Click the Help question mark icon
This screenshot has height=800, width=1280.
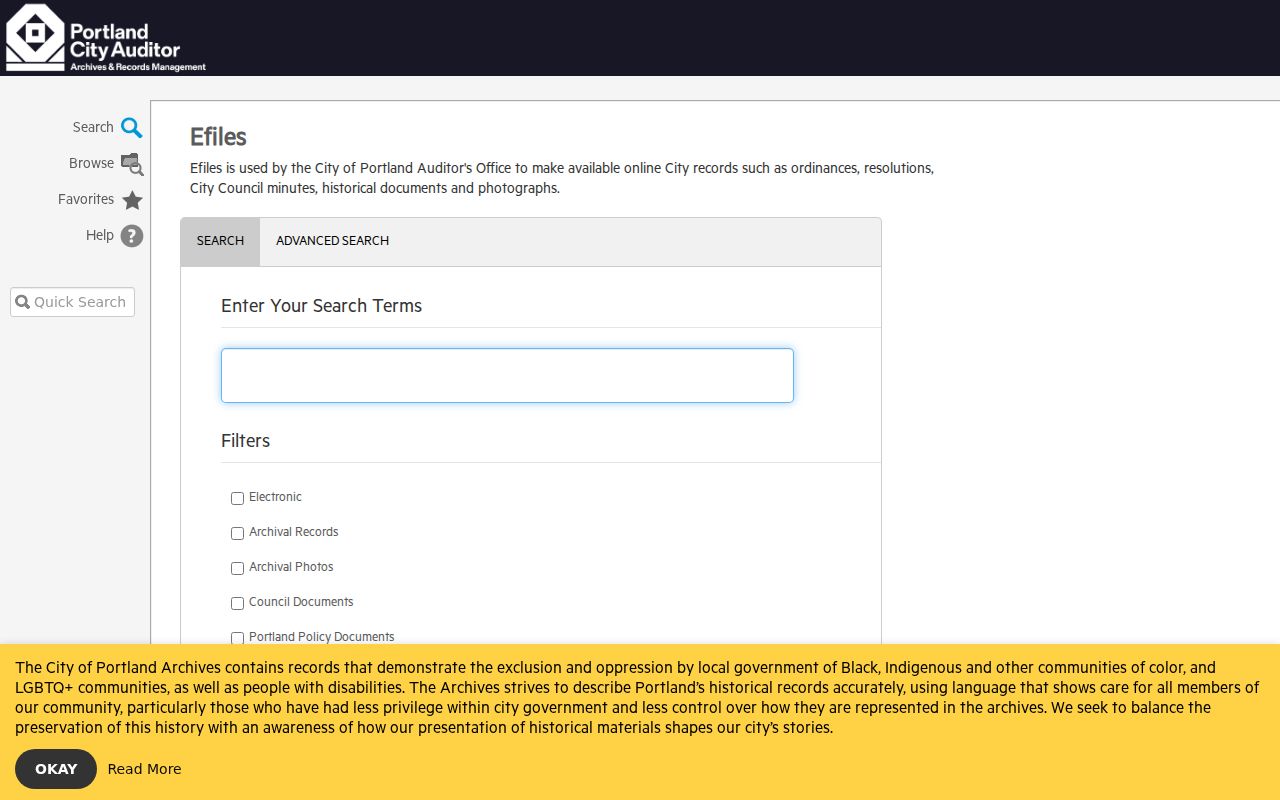(132, 236)
